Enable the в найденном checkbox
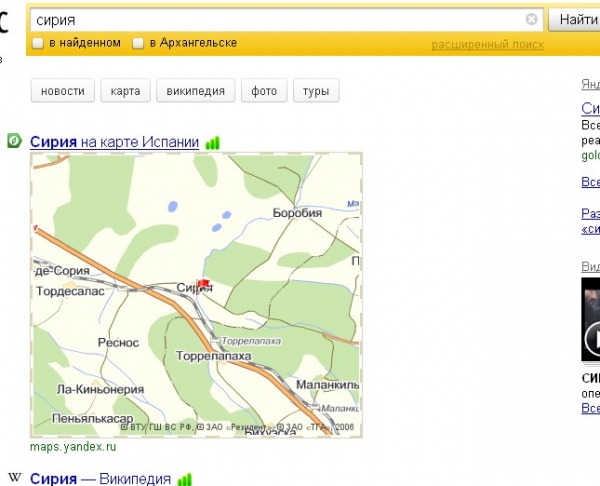 (38, 43)
